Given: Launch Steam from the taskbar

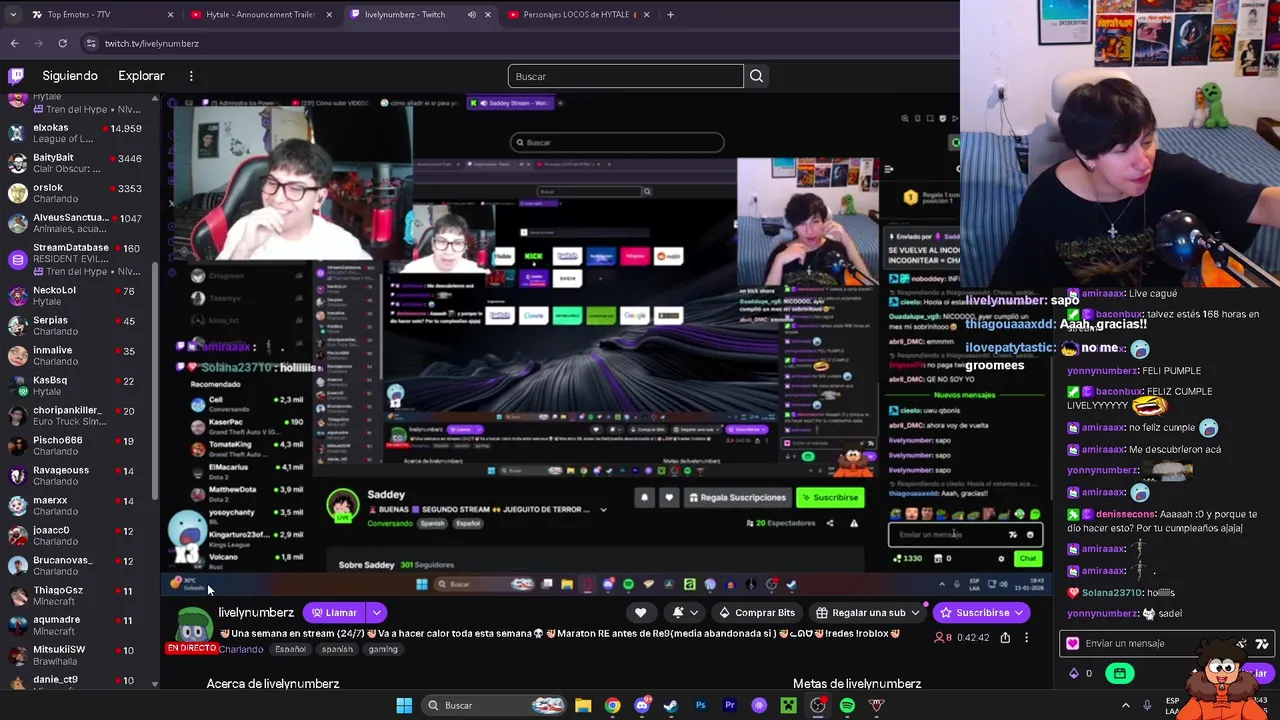Looking at the screenshot, I should click(671, 705).
